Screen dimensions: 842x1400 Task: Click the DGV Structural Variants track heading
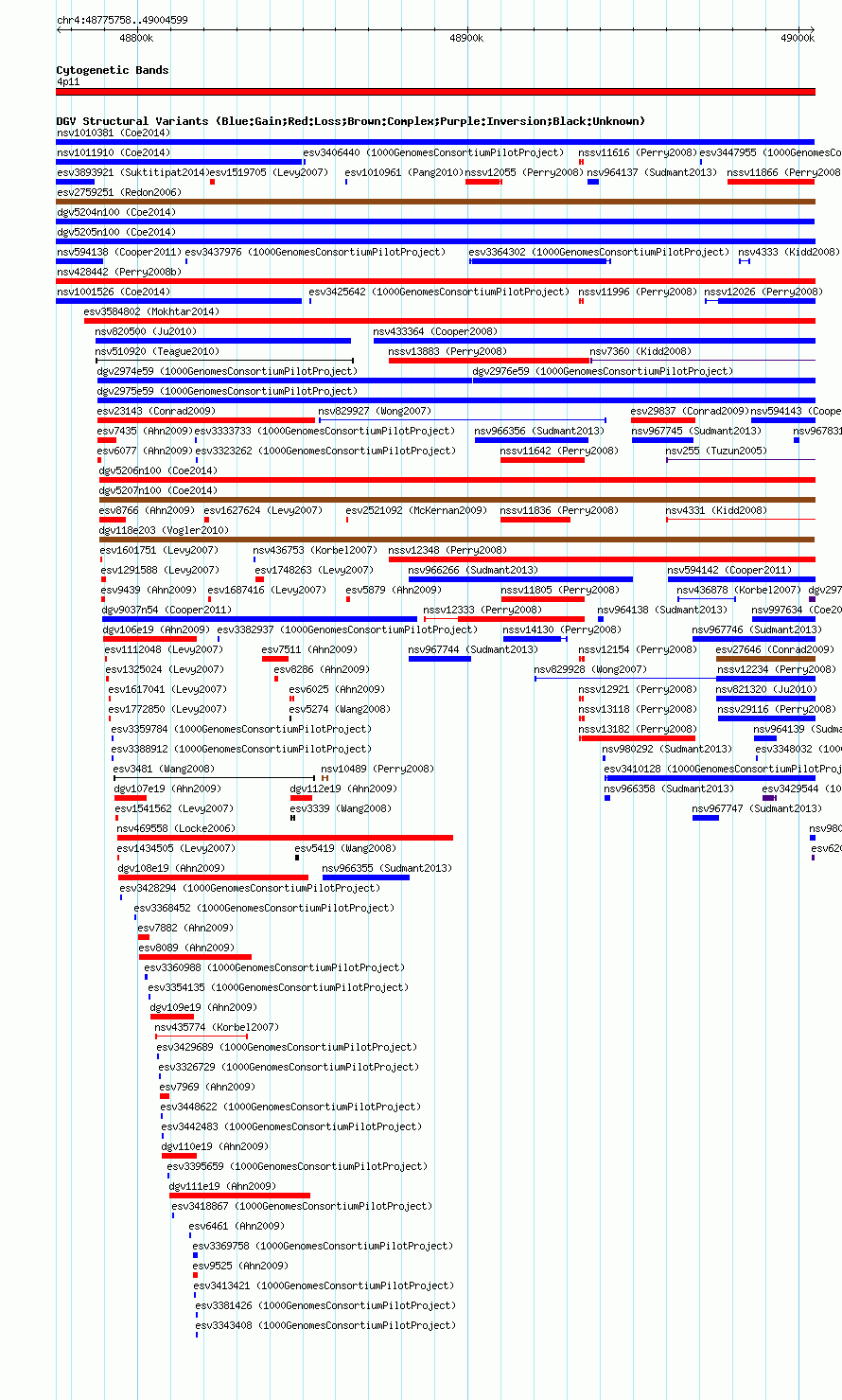coord(351,121)
